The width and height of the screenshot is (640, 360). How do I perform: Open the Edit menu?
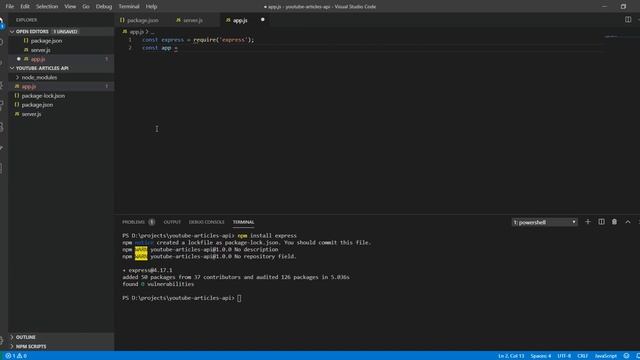pyautogui.click(x=25, y=7)
